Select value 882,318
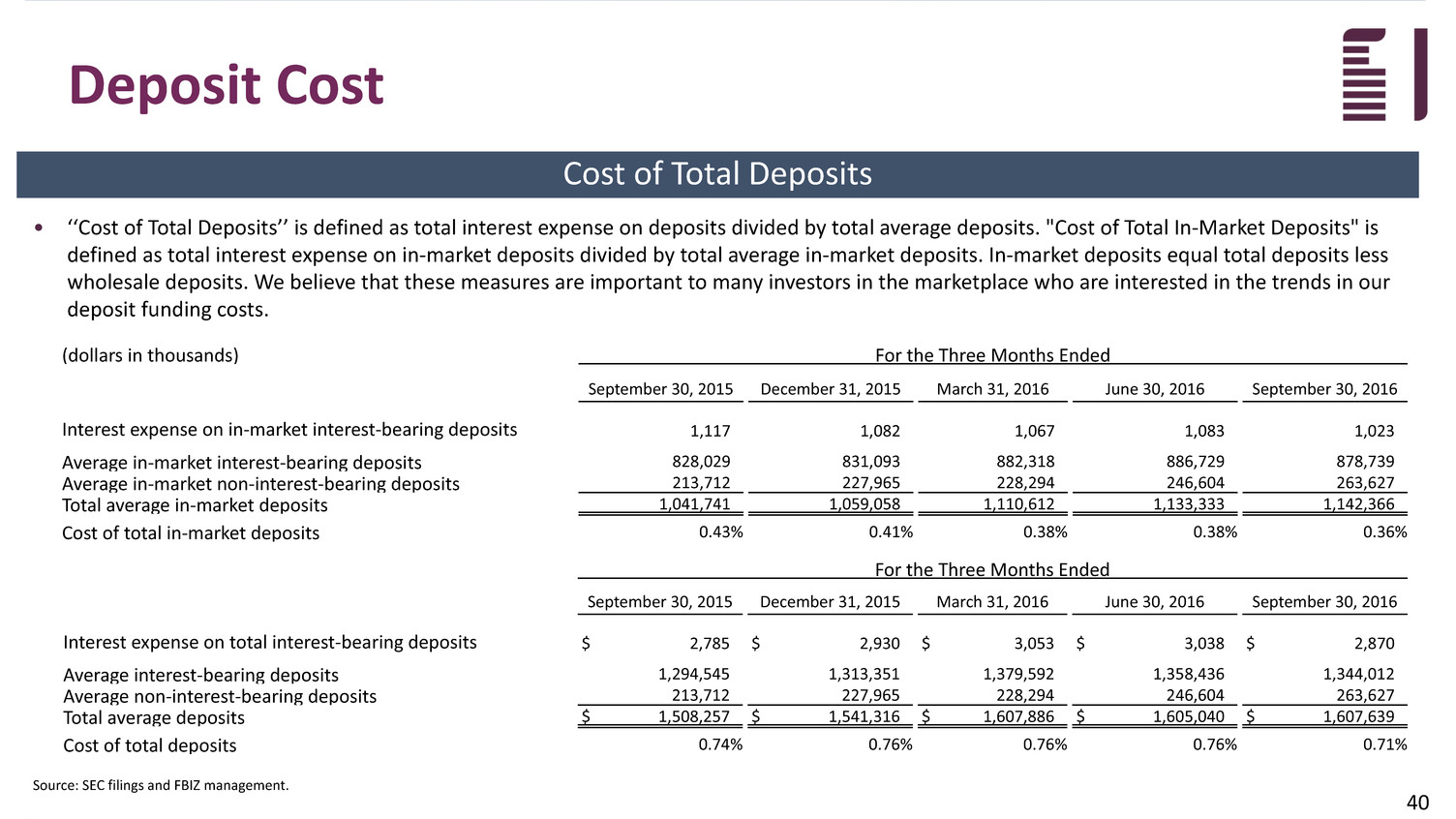The image size is (1456, 819). click(x=1026, y=462)
